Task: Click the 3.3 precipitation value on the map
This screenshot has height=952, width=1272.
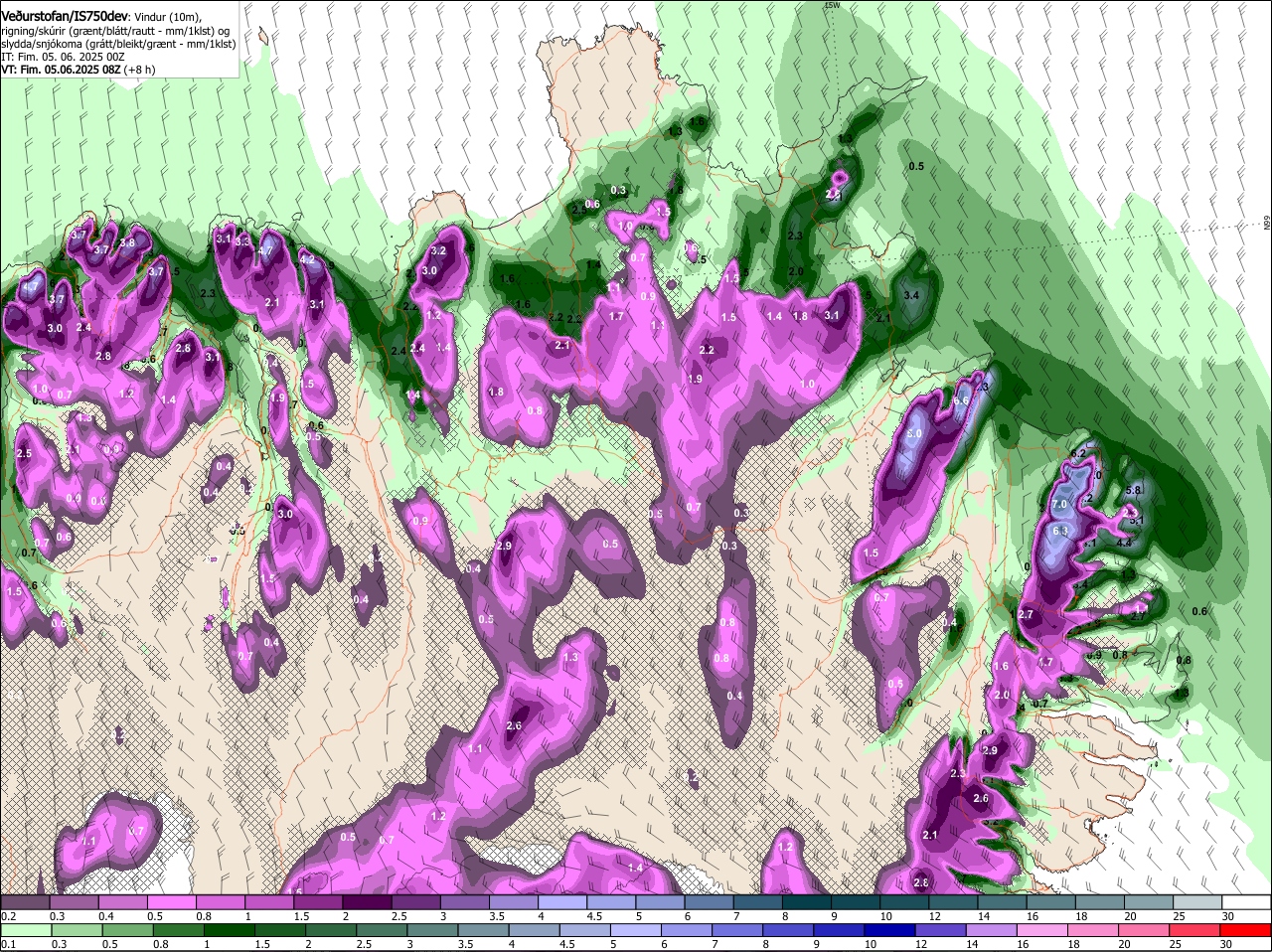Action: [x=242, y=242]
